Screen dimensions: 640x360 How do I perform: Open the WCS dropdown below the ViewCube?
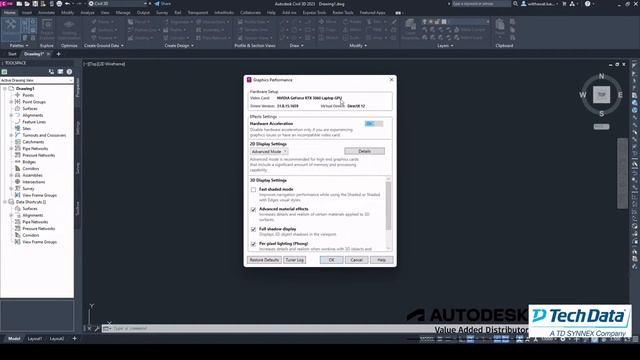(602, 127)
